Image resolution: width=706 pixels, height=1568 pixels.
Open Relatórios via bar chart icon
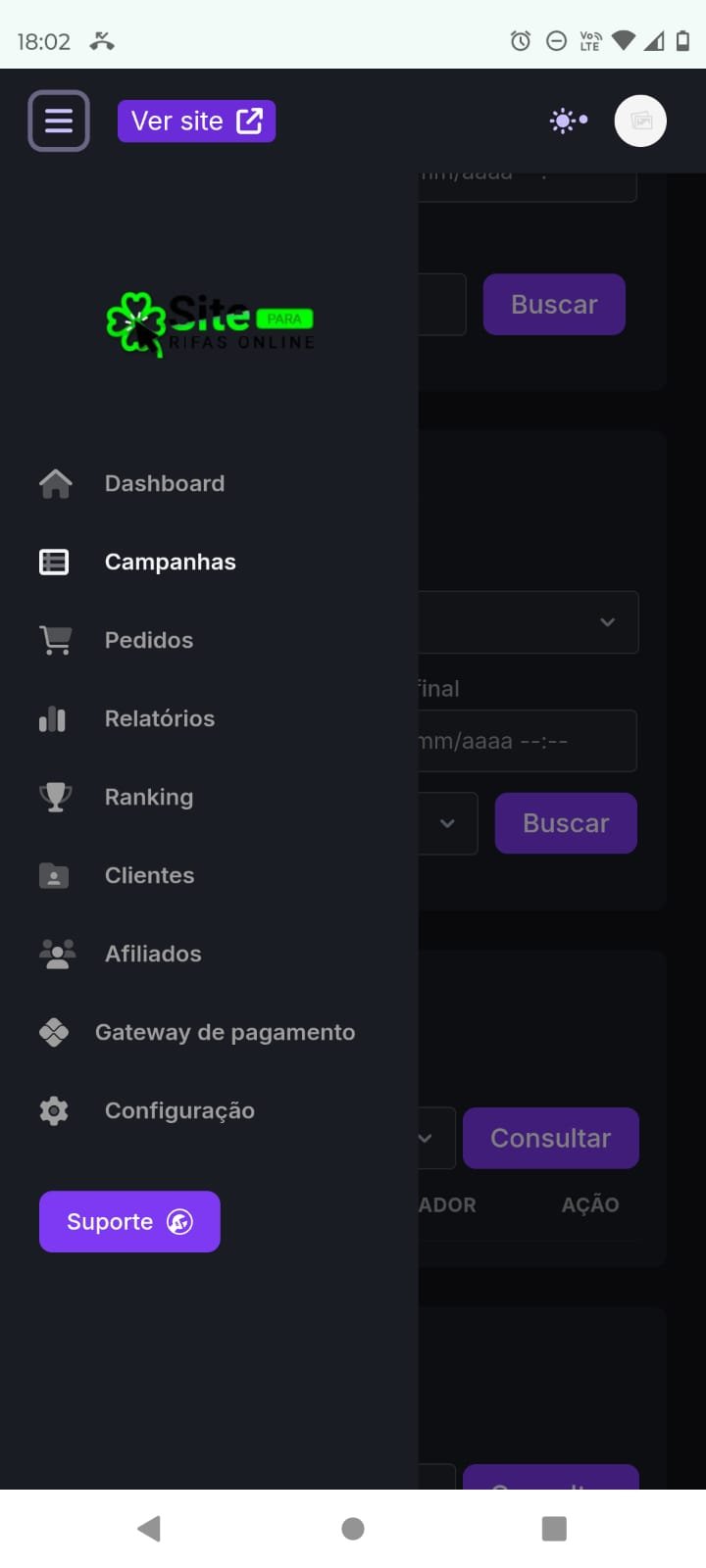[x=53, y=719]
